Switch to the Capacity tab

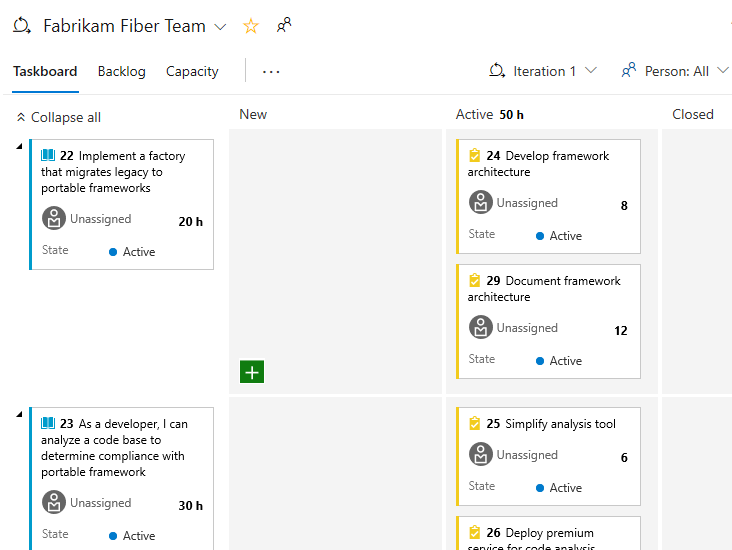pyautogui.click(x=192, y=71)
